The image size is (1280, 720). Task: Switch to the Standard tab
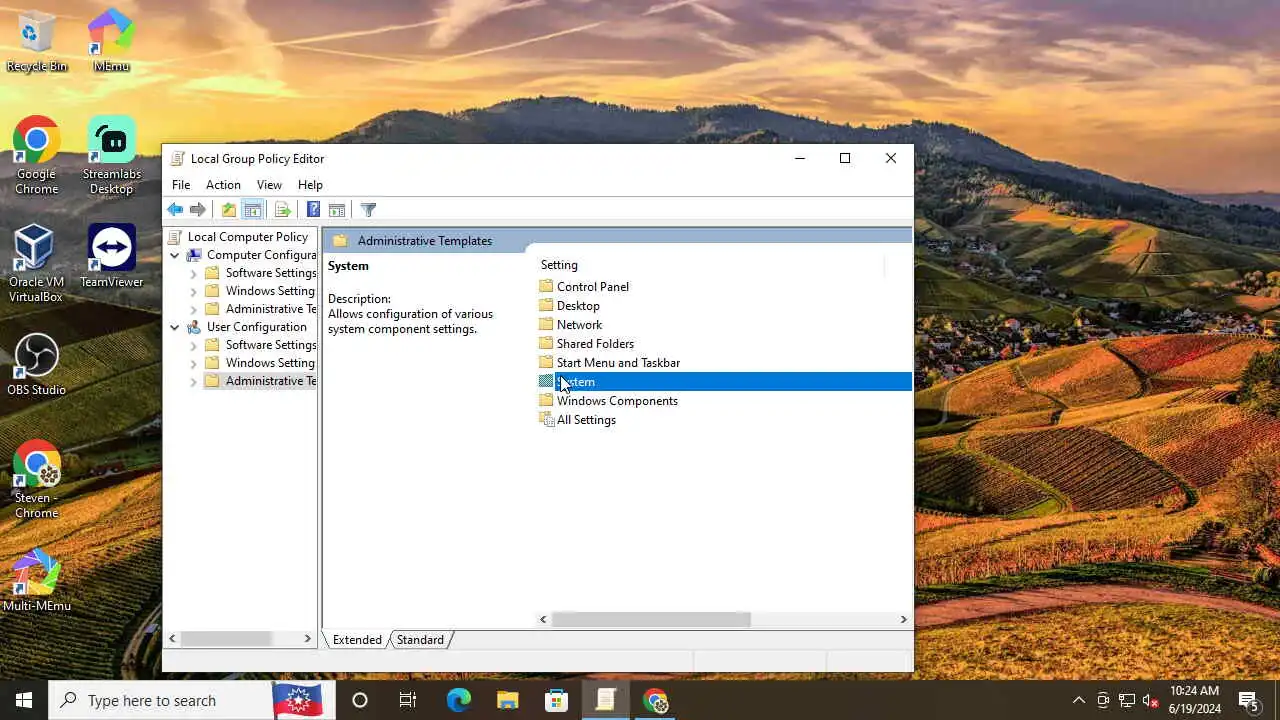[x=420, y=640]
